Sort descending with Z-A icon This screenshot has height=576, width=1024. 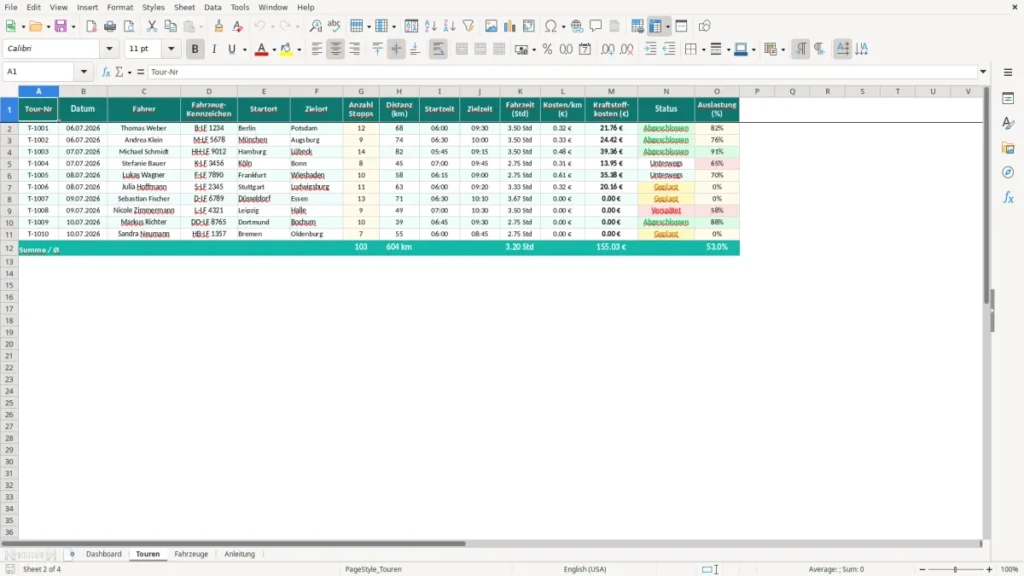[449, 26]
